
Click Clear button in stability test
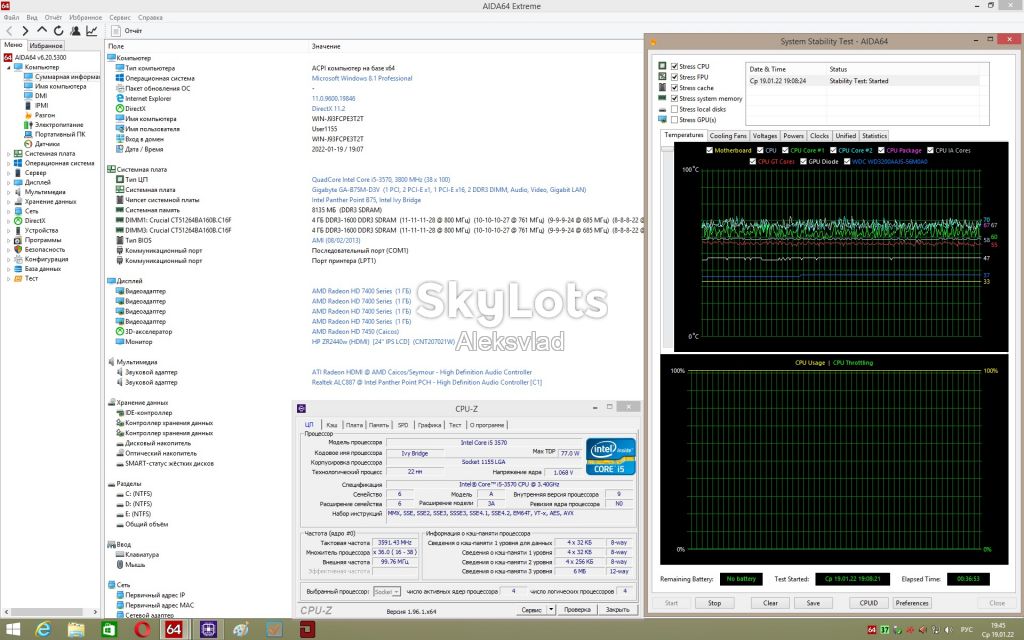(771, 603)
